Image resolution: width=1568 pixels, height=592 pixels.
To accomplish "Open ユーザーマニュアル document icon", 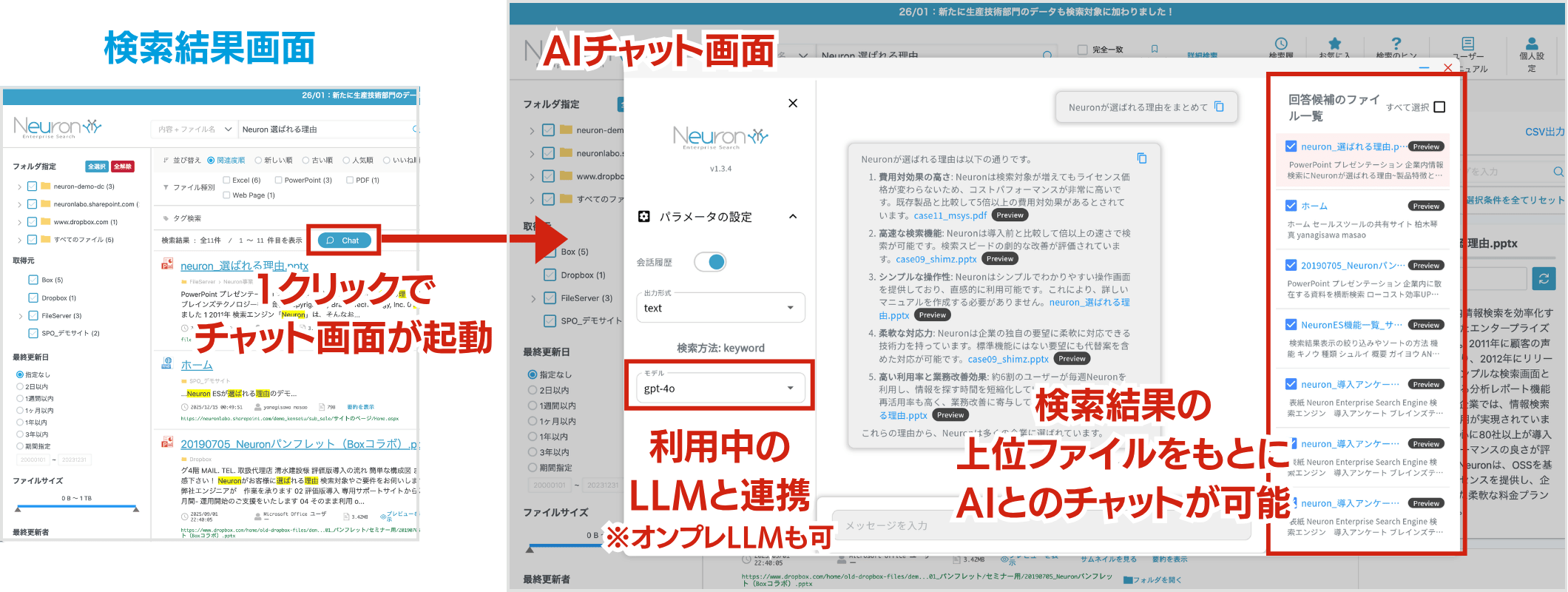I will (1468, 44).
